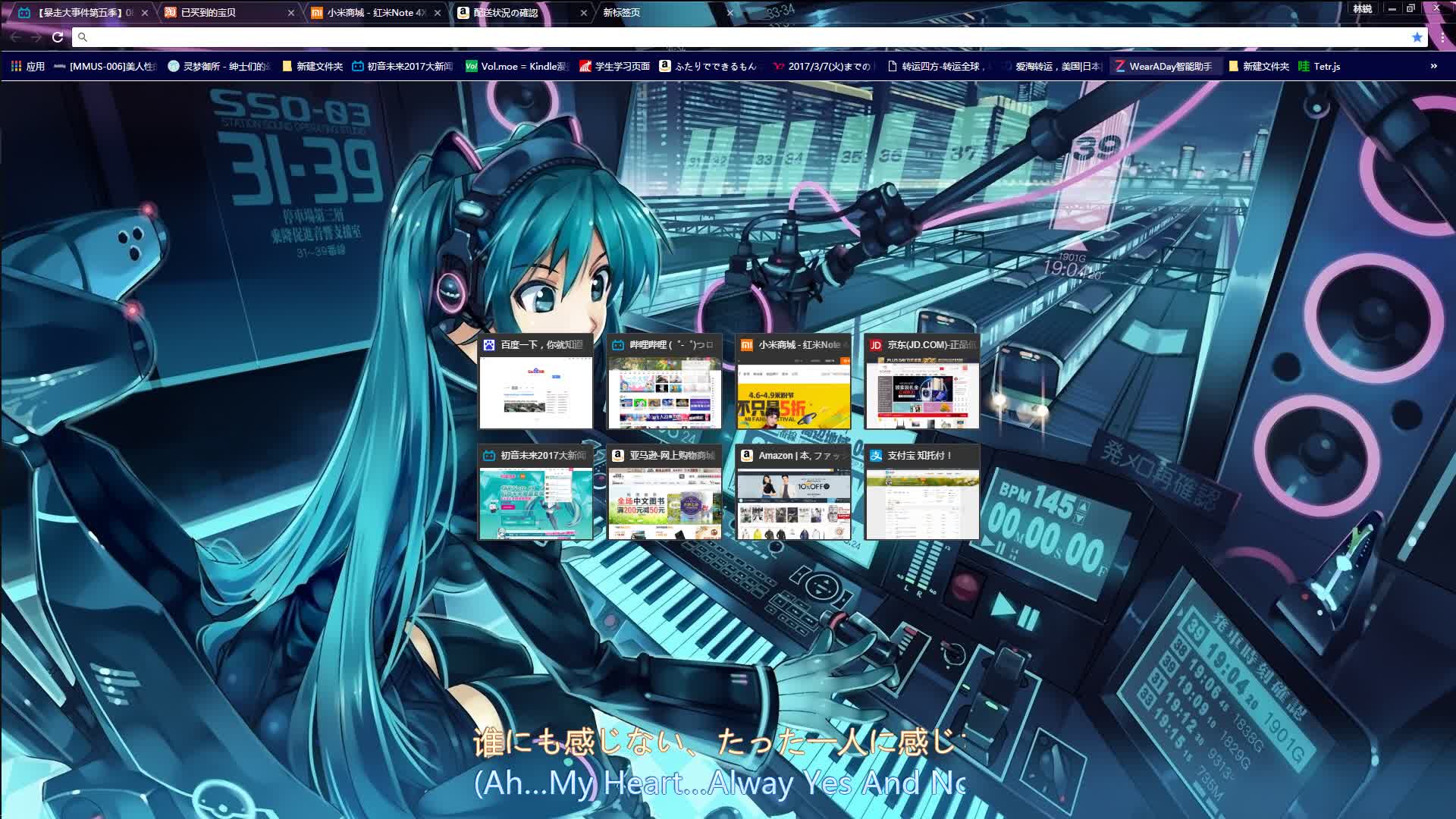Open the [MMUS-006] bookmark
This screenshot has height=819, width=1456.
click(x=105, y=66)
